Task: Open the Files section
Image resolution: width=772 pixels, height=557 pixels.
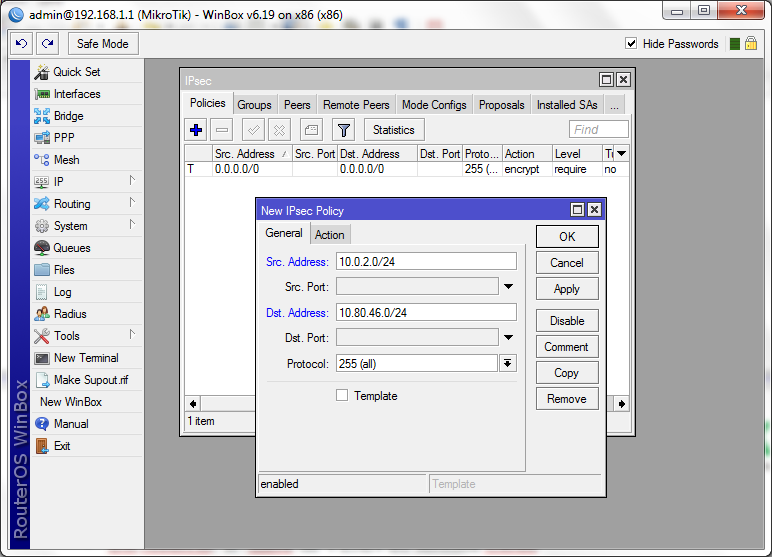Action: 87,270
